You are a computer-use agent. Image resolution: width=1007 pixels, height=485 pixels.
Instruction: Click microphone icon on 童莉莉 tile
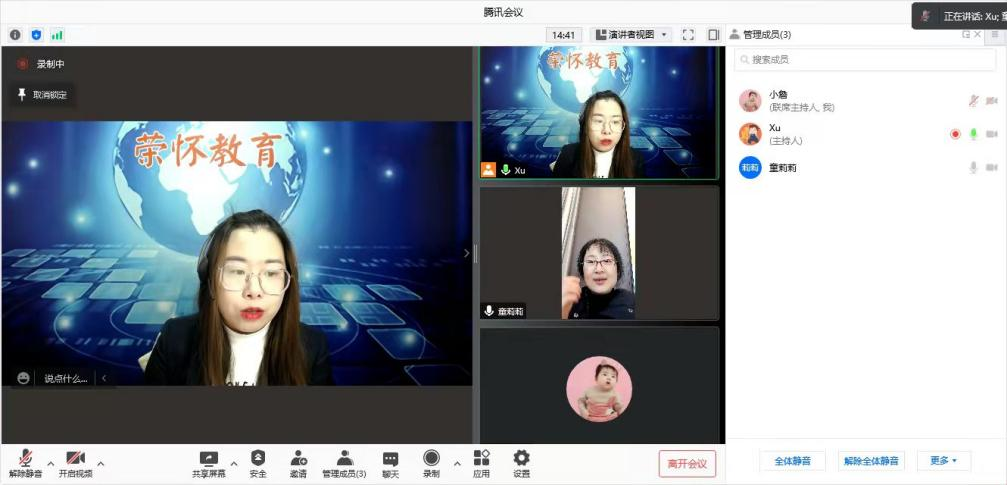coord(489,311)
